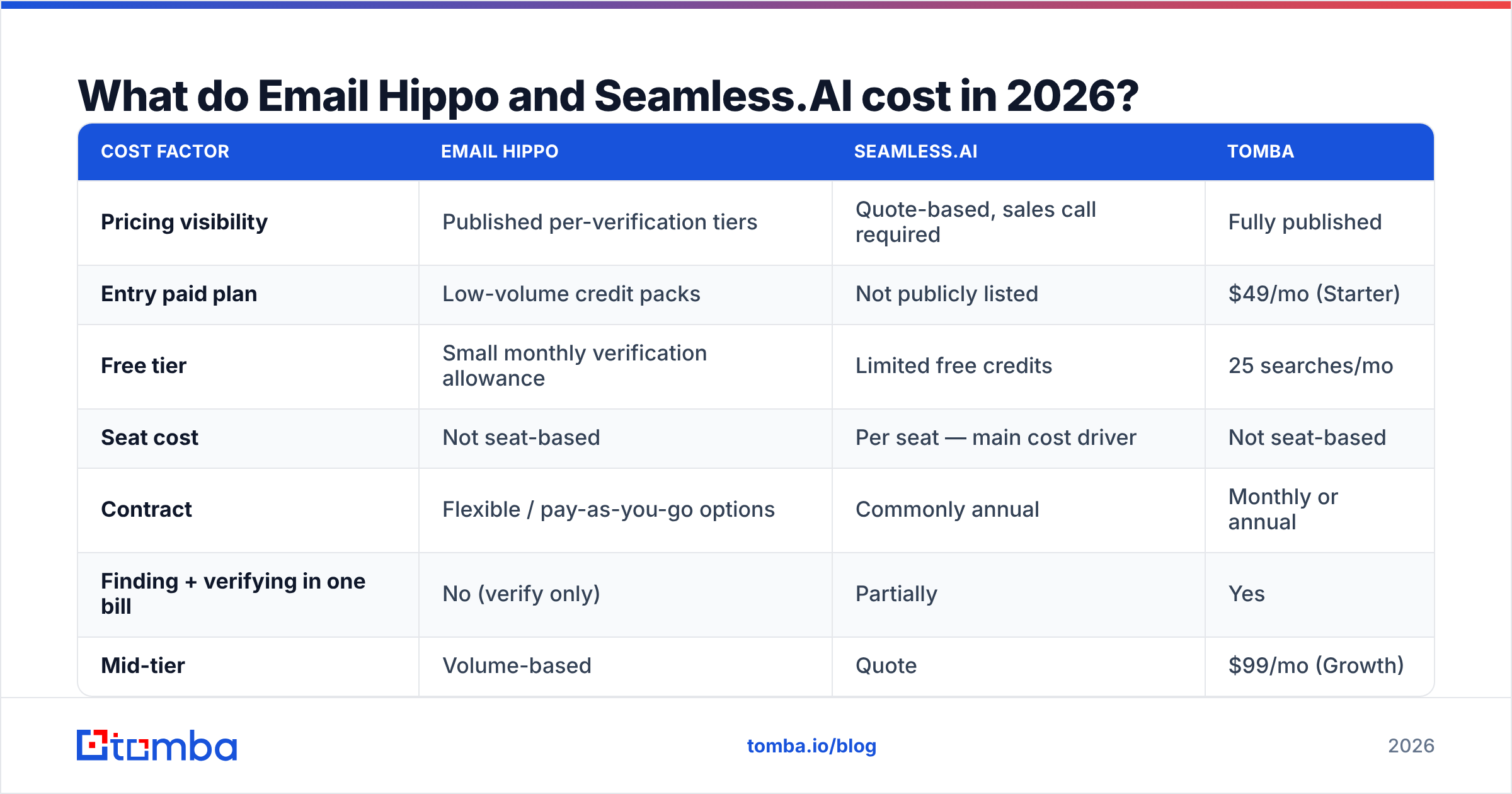
Task: Click the 'EMAIL HIPPO' column header
Action: click(x=500, y=151)
